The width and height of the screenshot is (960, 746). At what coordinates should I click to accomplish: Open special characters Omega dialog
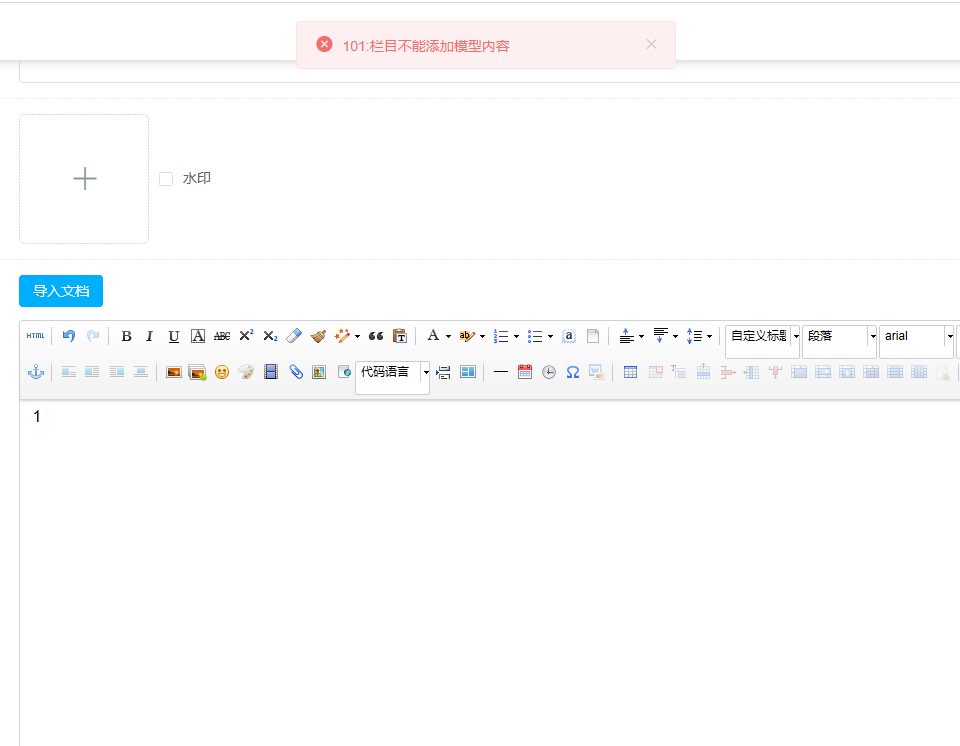[573, 372]
